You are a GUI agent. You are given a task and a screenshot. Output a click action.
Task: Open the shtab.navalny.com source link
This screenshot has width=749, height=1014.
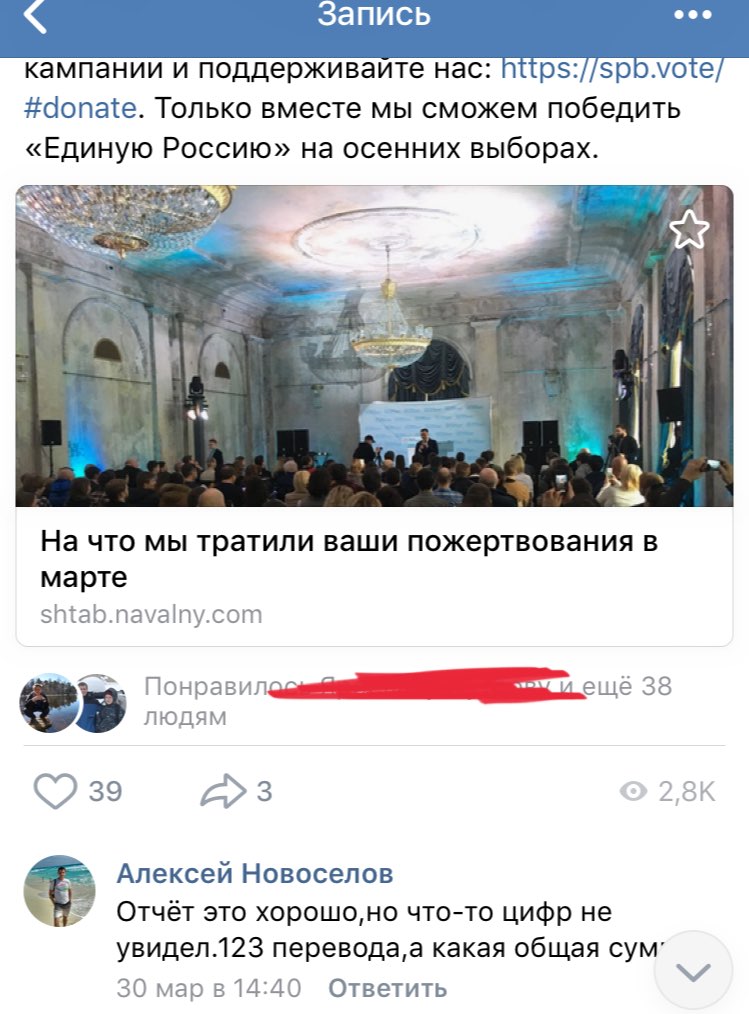[151, 614]
